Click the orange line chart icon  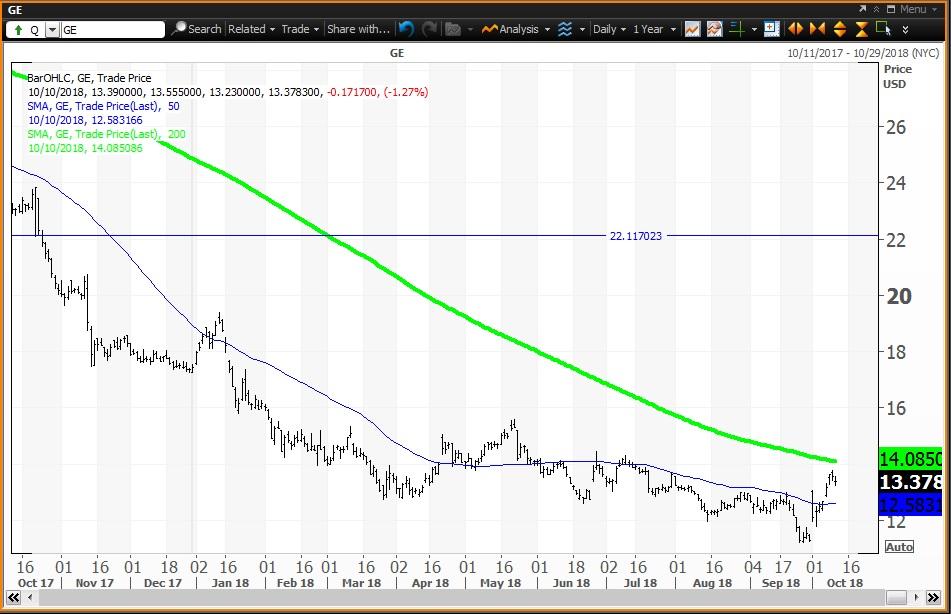click(x=692, y=29)
